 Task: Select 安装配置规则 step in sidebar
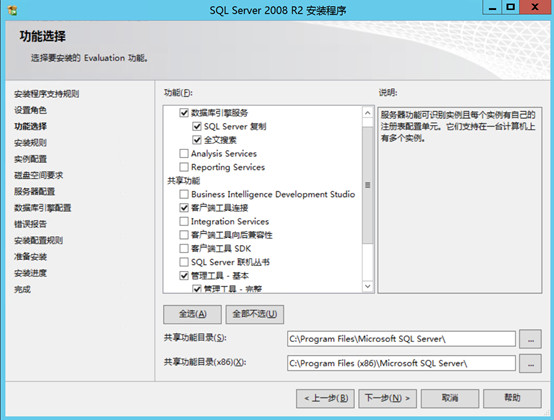pyautogui.click(x=39, y=241)
